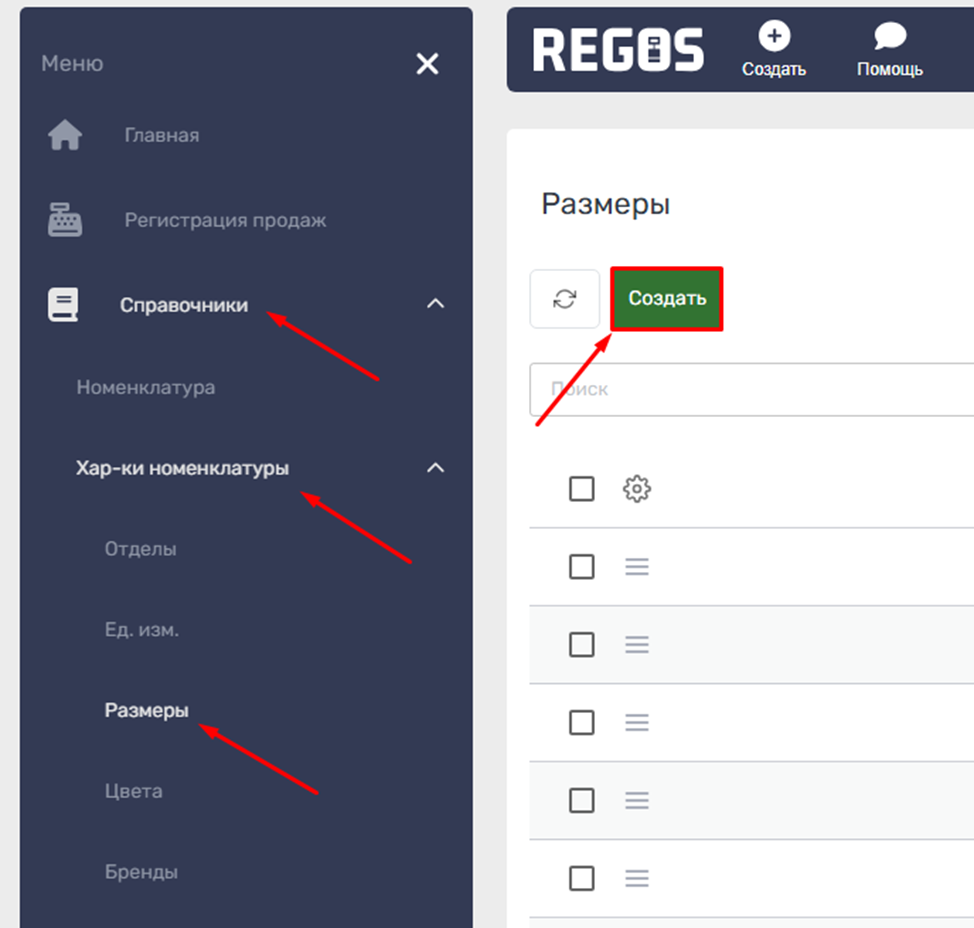The height and width of the screenshot is (928, 974).
Task: Collapse the Хар-ки номенклатуры chevron
Action: tap(435, 467)
